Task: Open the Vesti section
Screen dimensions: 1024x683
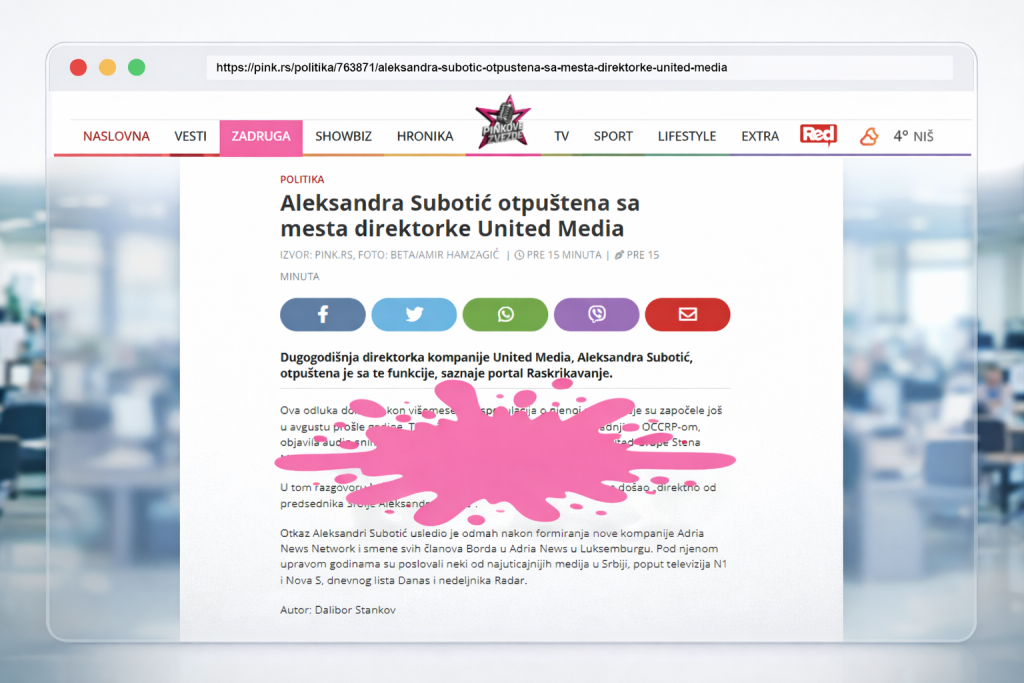Action: [190, 136]
